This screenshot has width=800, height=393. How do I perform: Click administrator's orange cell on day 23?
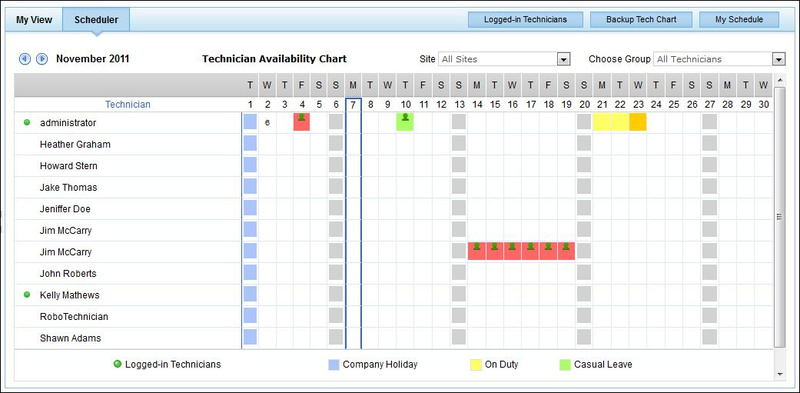638,122
